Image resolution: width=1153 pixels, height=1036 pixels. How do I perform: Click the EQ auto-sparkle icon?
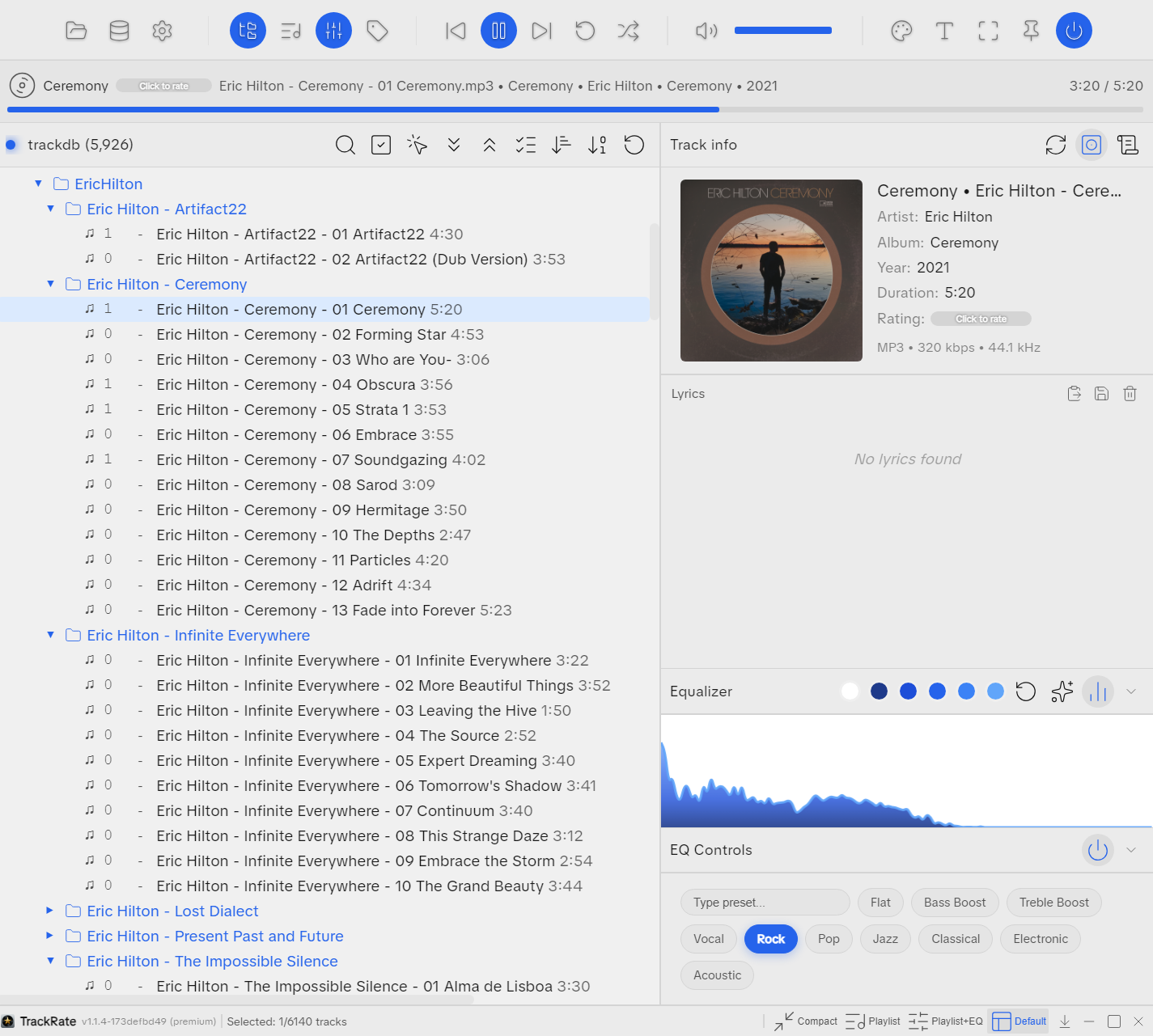(1062, 691)
